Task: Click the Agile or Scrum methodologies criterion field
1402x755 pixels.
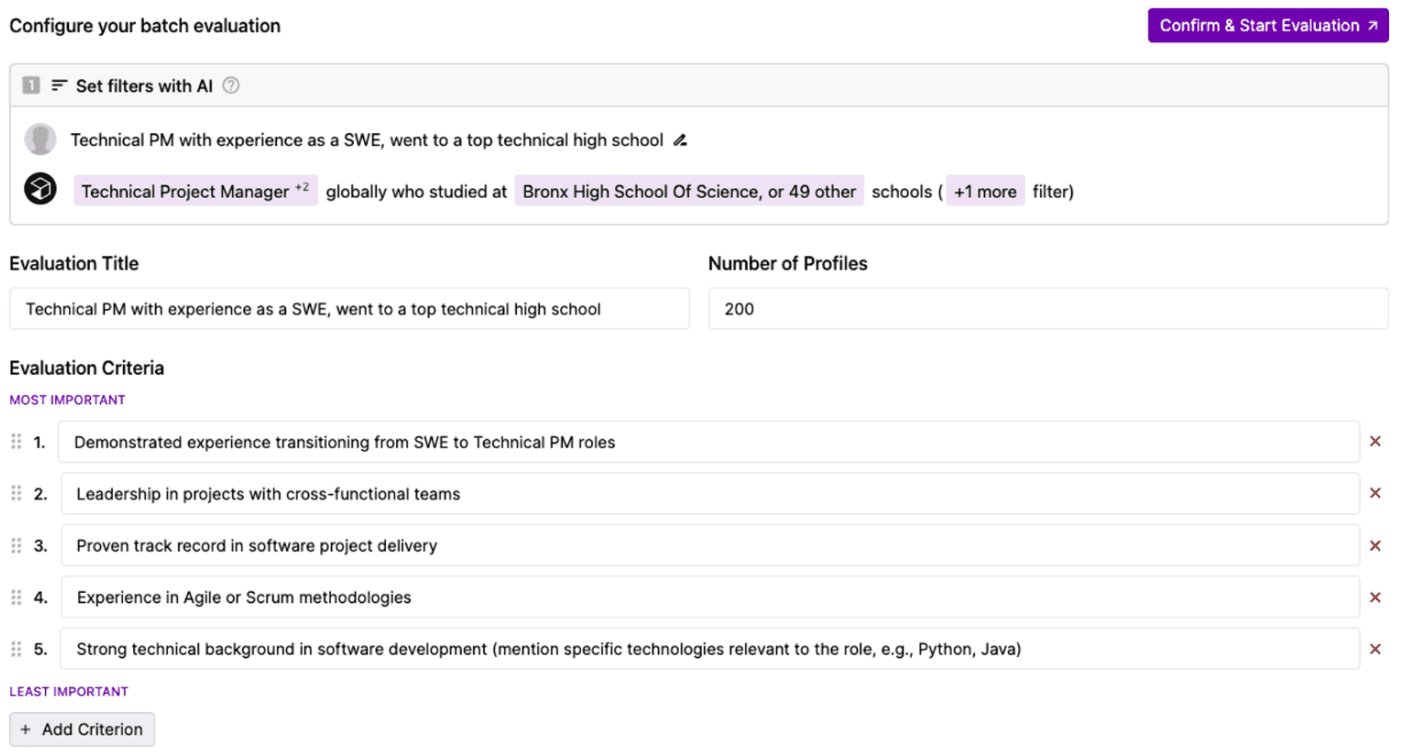Action: tap(709, 597)
